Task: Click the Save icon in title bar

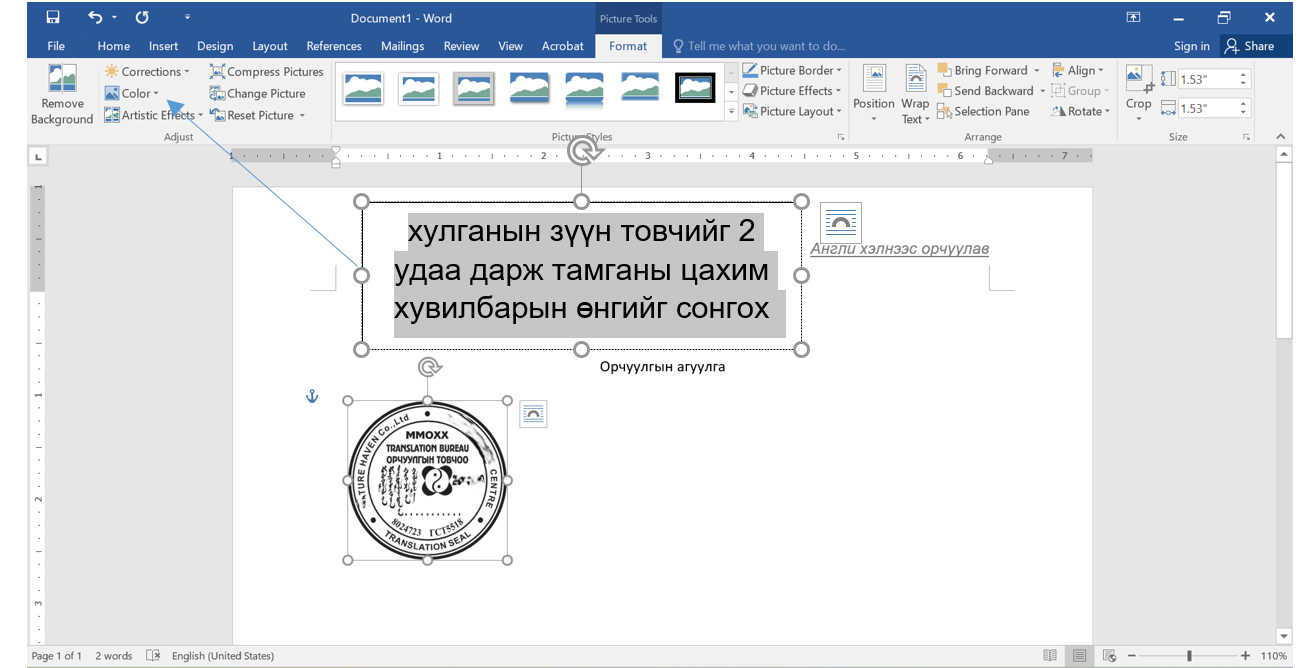Action: coord(52,18)
